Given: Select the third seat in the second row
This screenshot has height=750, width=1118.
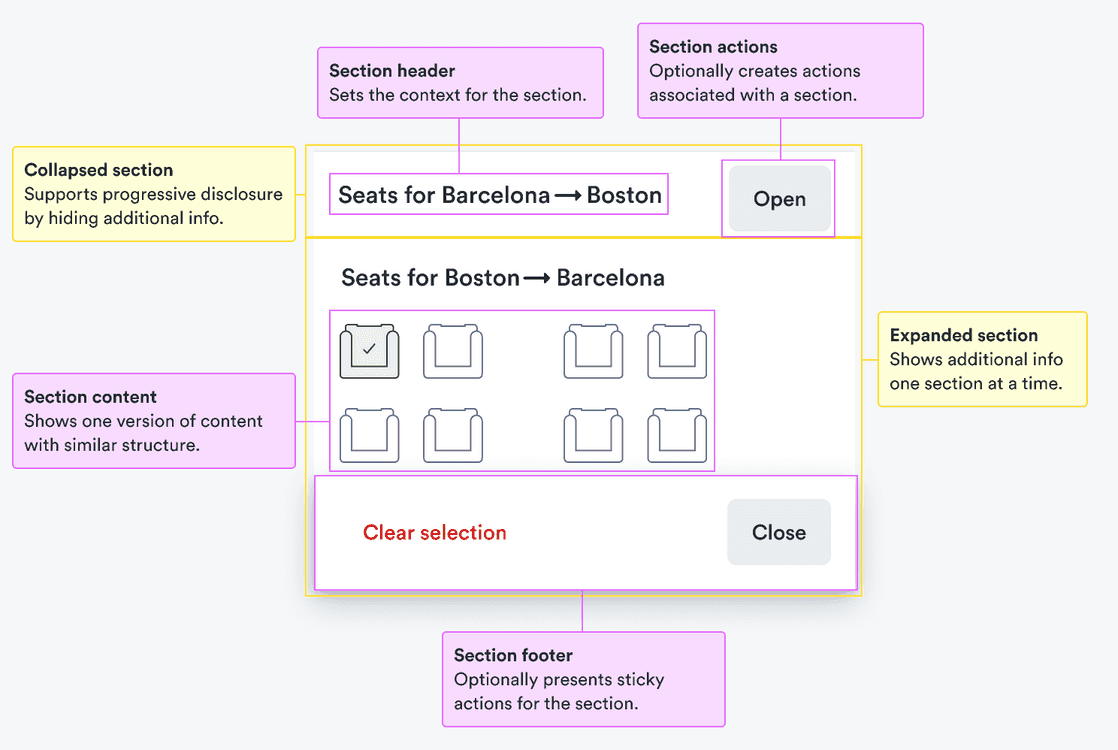Looking at the screenshot, I should (593, 435).
